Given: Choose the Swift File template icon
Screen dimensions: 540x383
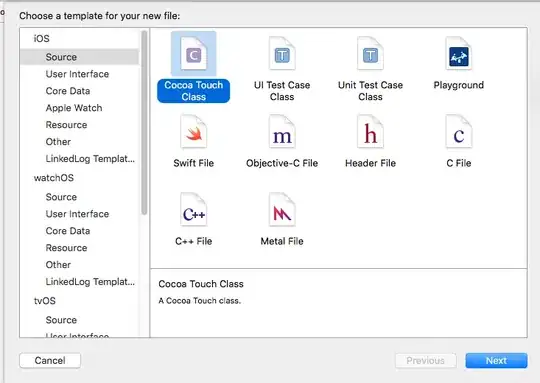Looking at the screenshot, I should click(194, 132).
